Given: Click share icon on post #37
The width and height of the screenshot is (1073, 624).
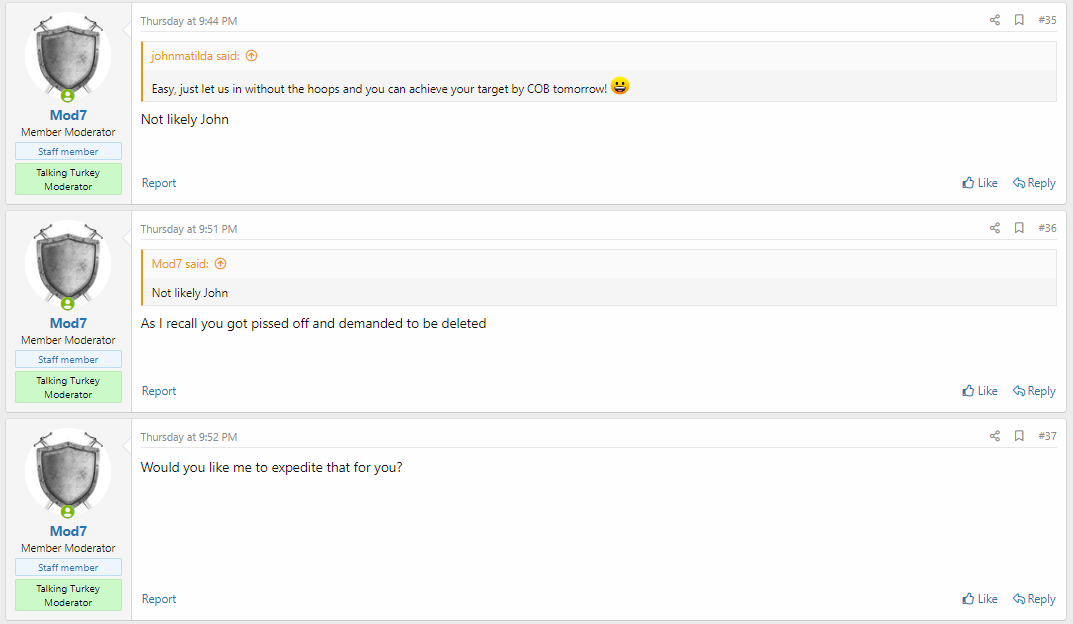Looking at the screenshot, I should tap(994, 436).
